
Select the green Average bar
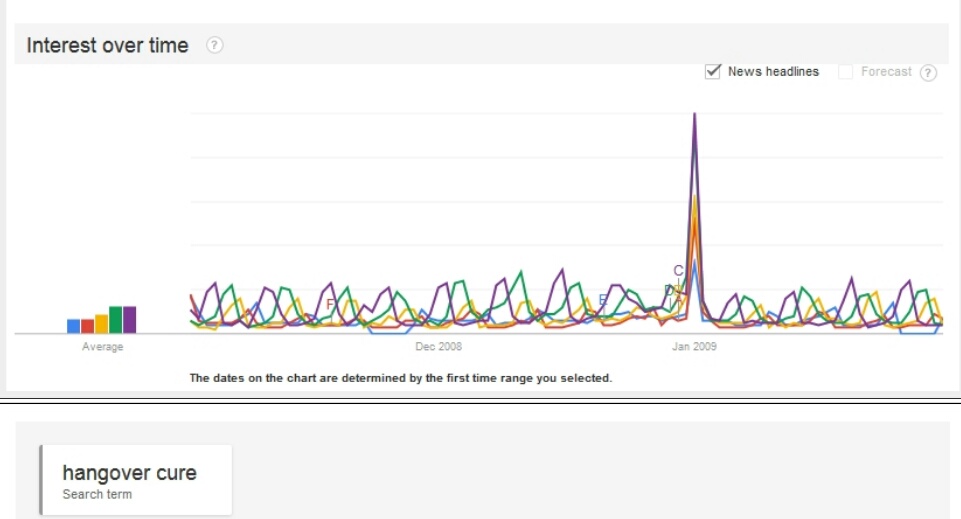[115, 319]
